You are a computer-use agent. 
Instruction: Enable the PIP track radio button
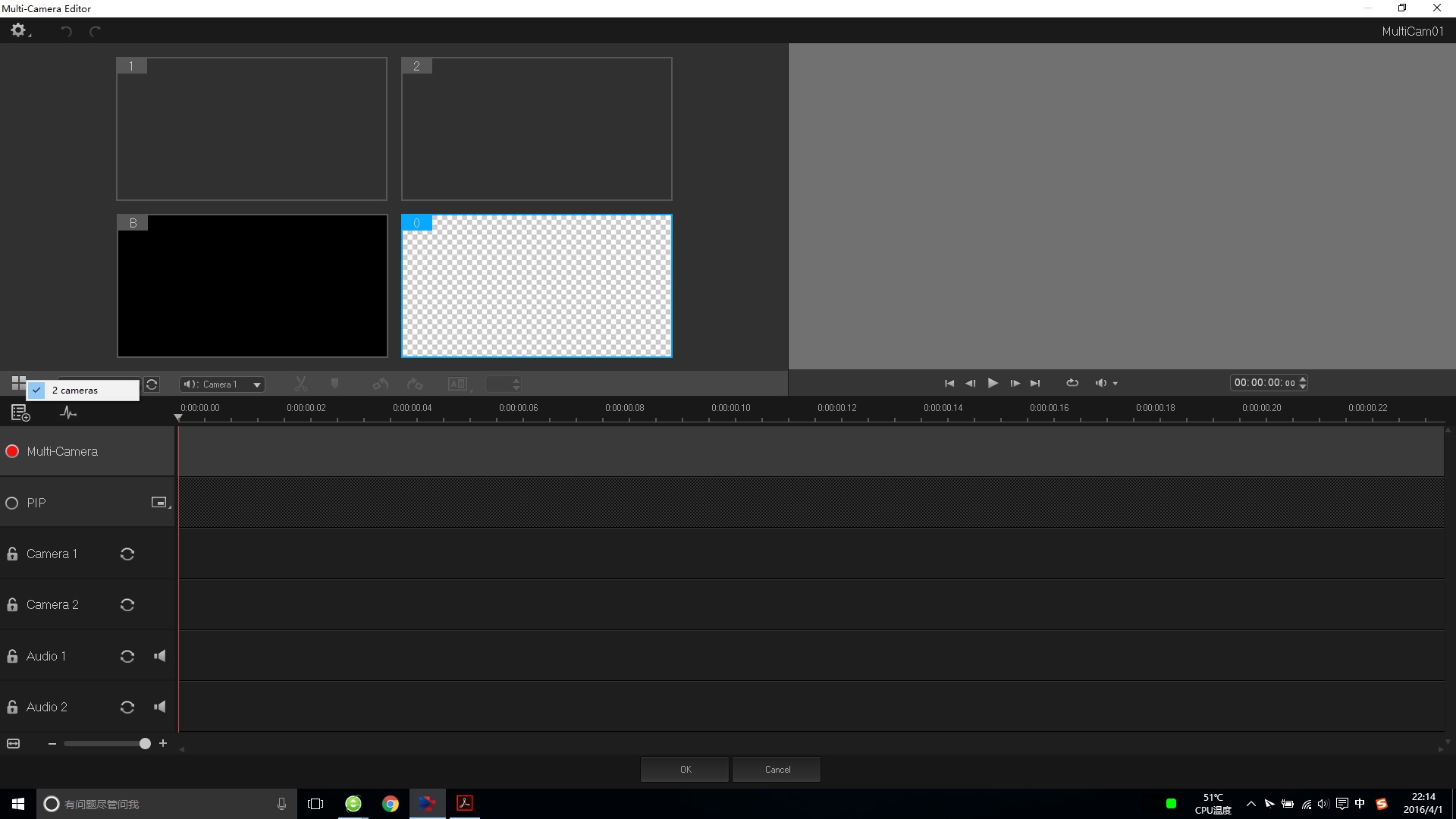point(12,503)
